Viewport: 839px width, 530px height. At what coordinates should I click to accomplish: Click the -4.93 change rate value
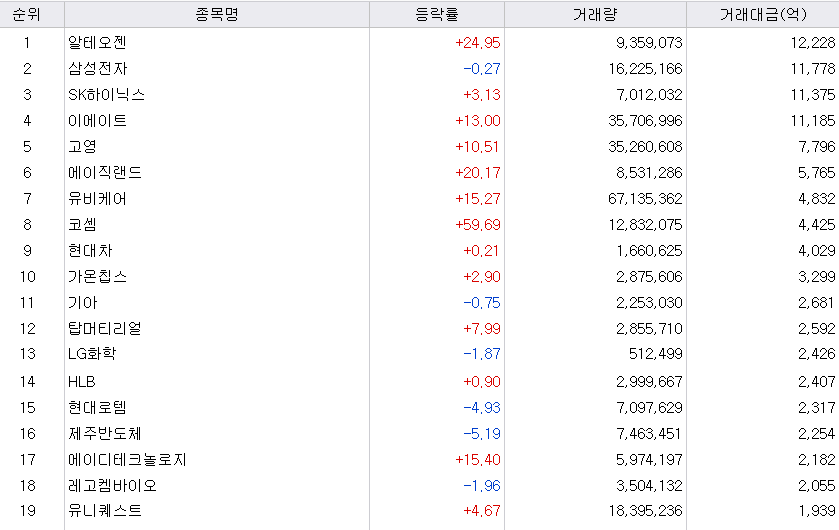coord(482,408)
